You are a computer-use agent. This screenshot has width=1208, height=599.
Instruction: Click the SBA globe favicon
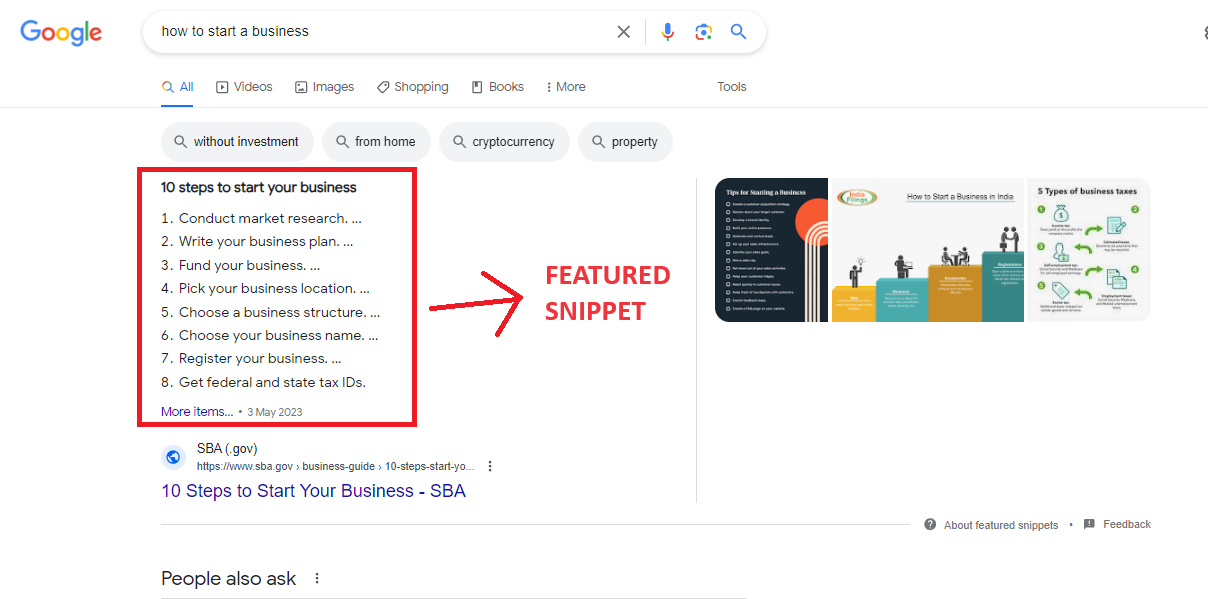174,457
